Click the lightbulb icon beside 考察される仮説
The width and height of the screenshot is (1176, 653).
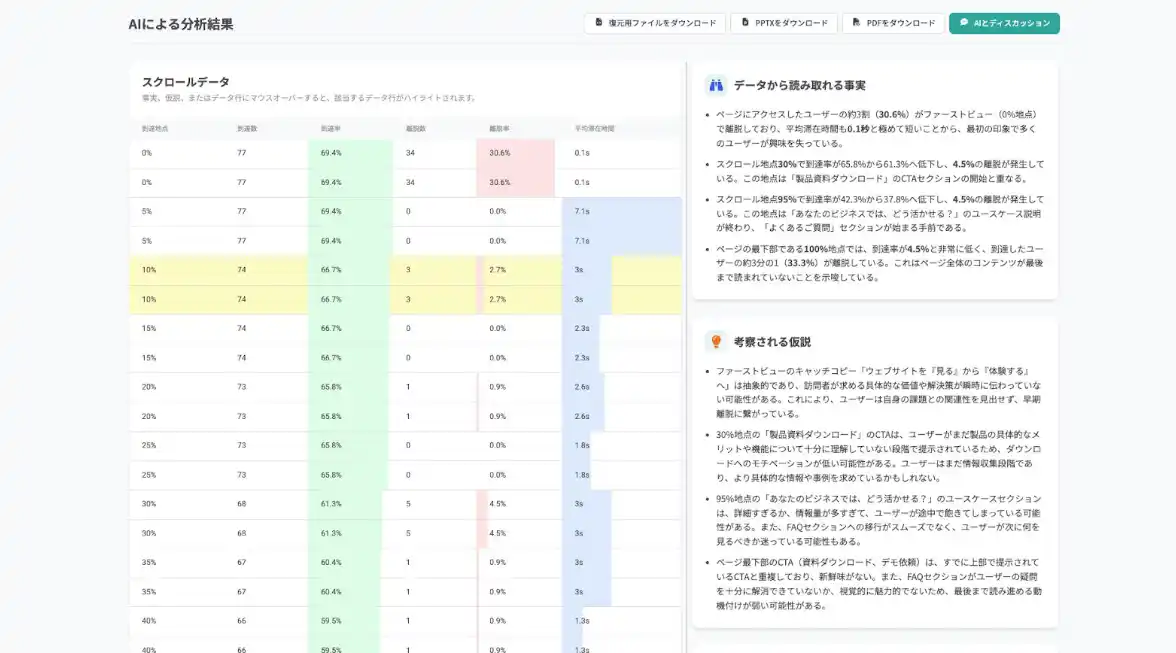coord(715,342)
